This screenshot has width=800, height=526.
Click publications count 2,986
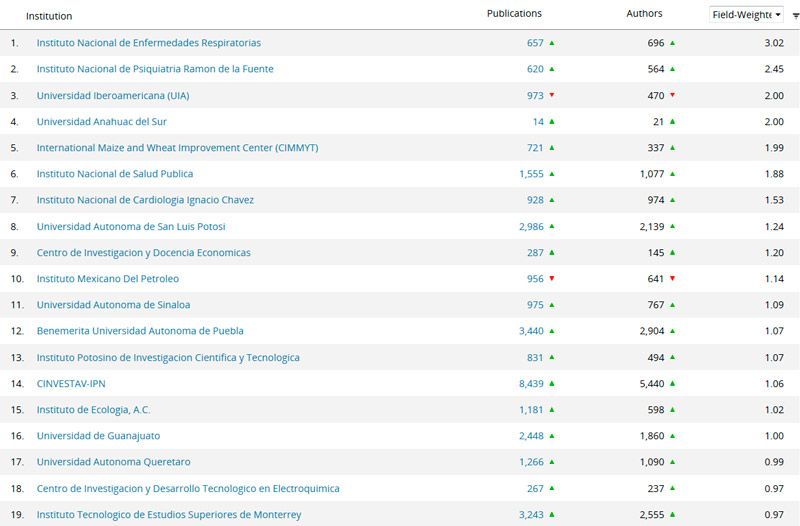532,227
